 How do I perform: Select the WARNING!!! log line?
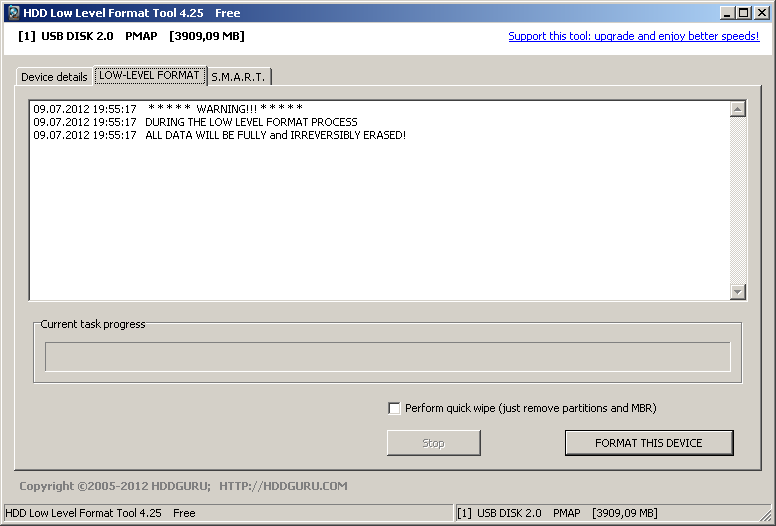coord(225,109)
